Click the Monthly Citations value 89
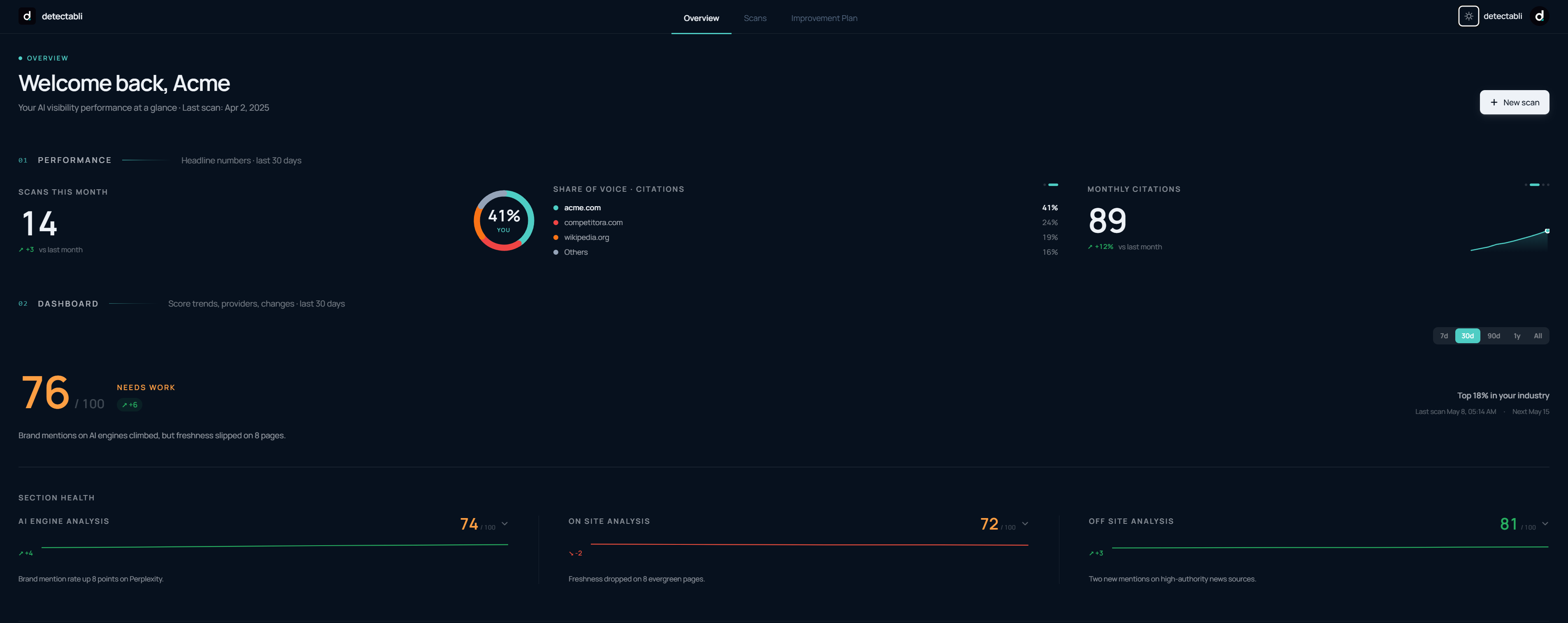Screen dimensions: 1568x623 coord(1107,221)
